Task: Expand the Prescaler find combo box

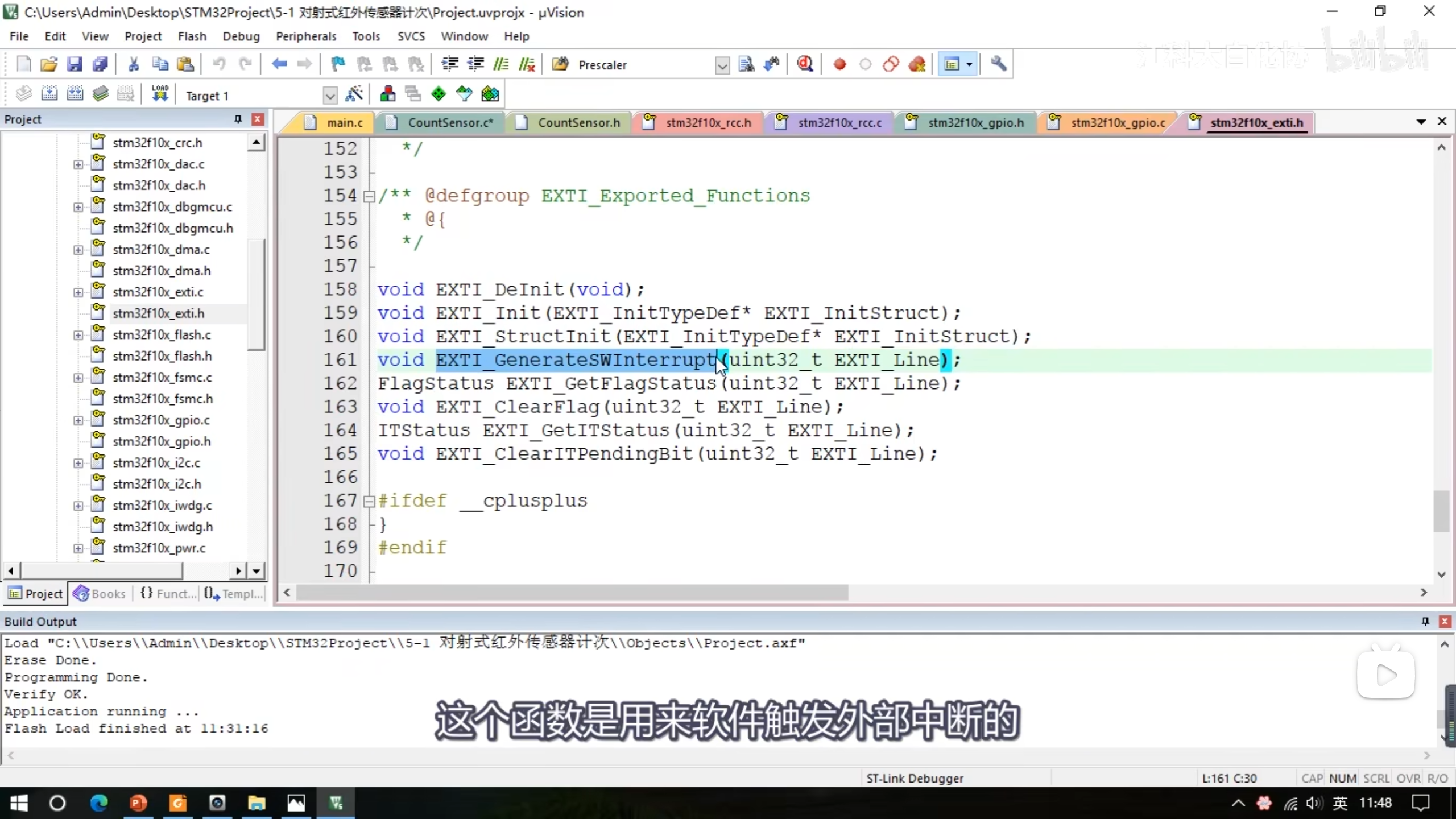Action: [x=722, y=65]
